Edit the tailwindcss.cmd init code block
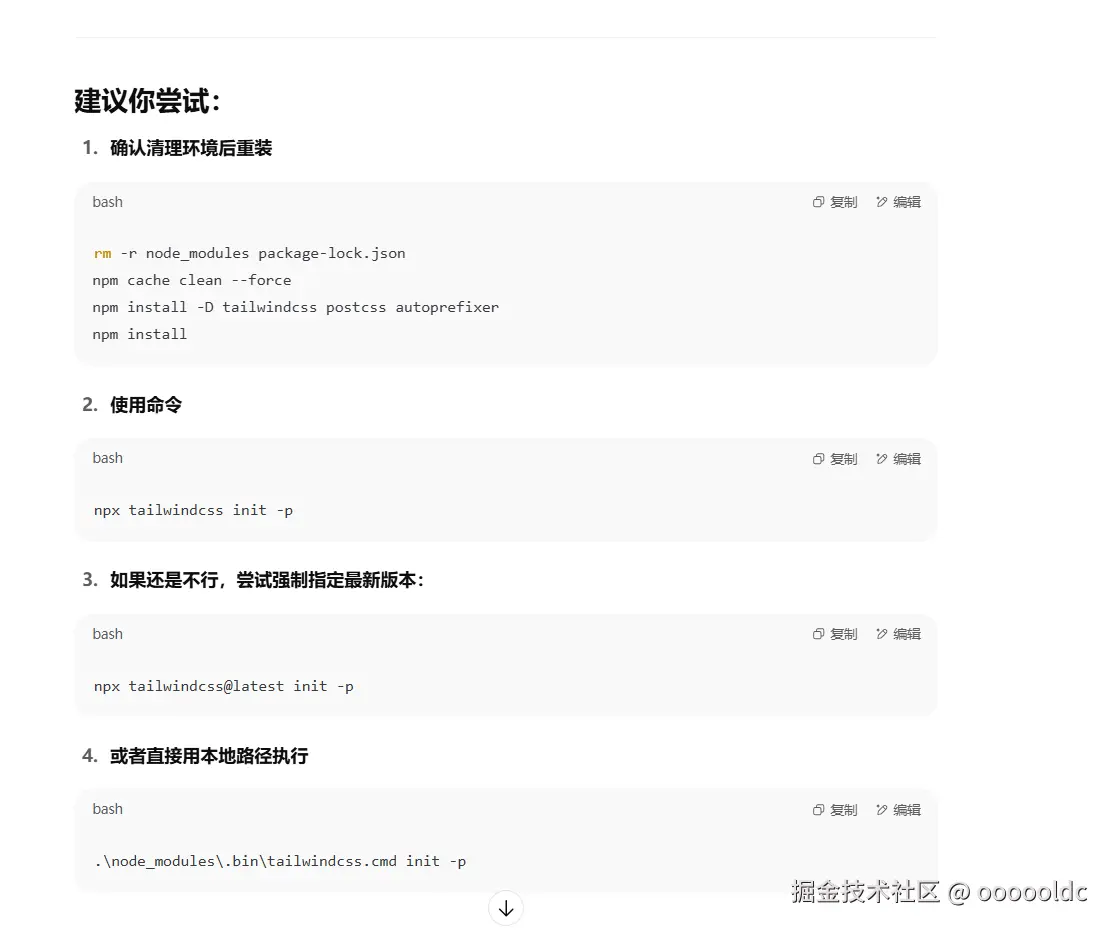Image resolution: width=1113 pixels, height=931 pixels. 898,810
